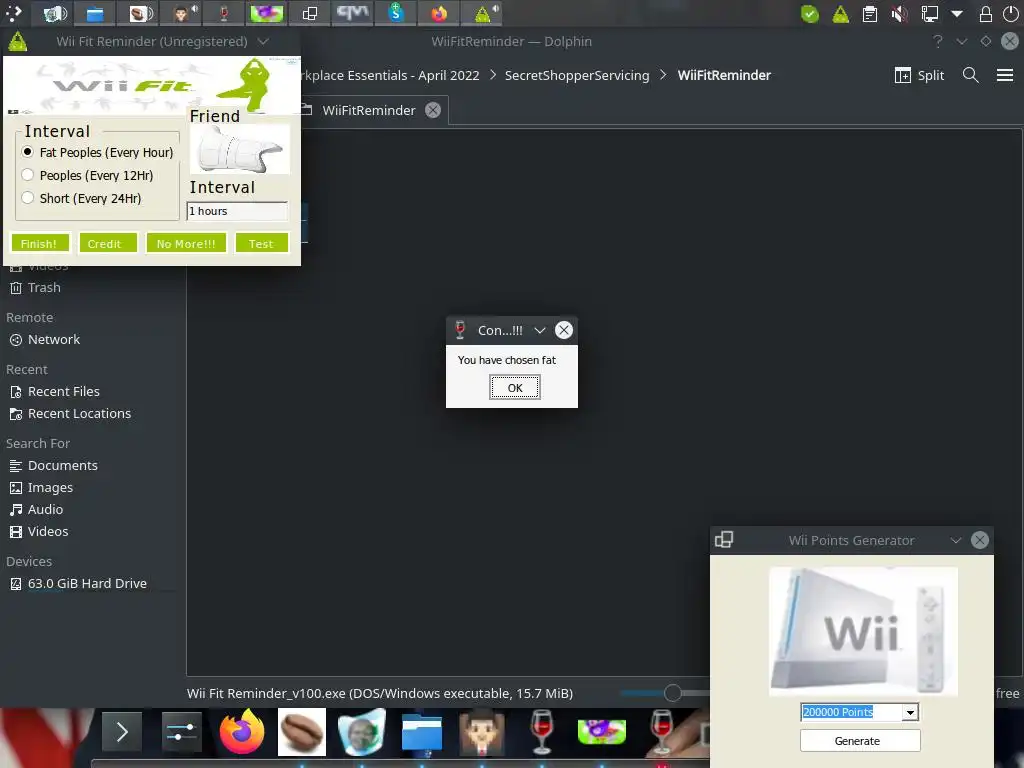Select Short (Every 24Hr) radio option

[x=82, y=198]
